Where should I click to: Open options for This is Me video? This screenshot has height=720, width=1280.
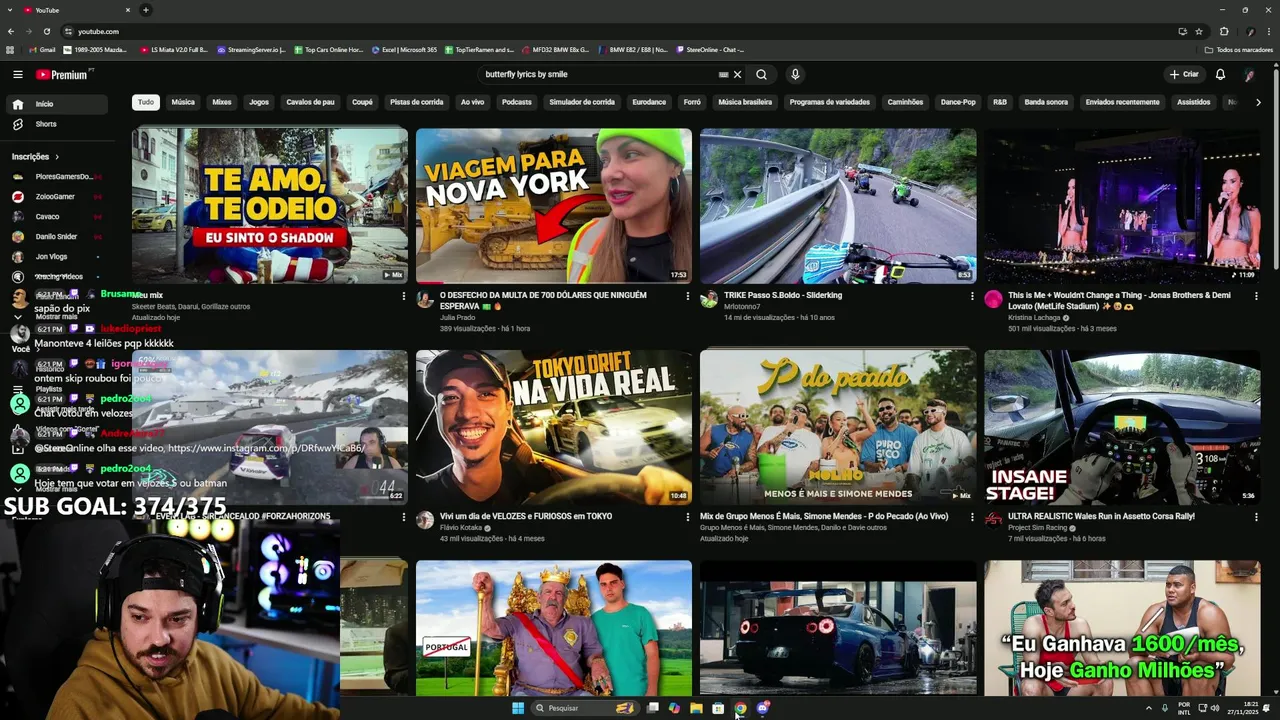pyautogui.click(x=1255, y=296)
